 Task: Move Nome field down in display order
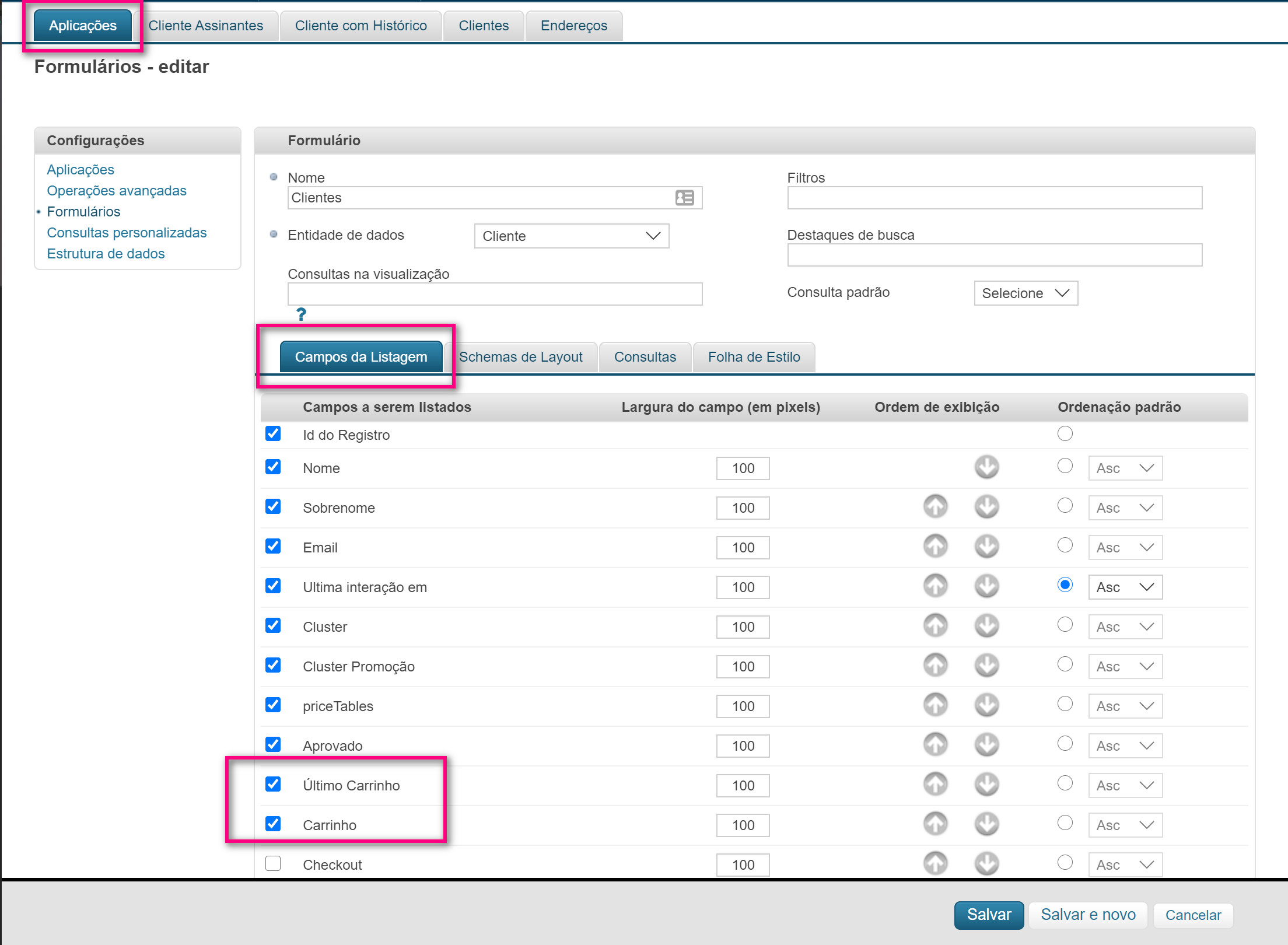(986, 467)
